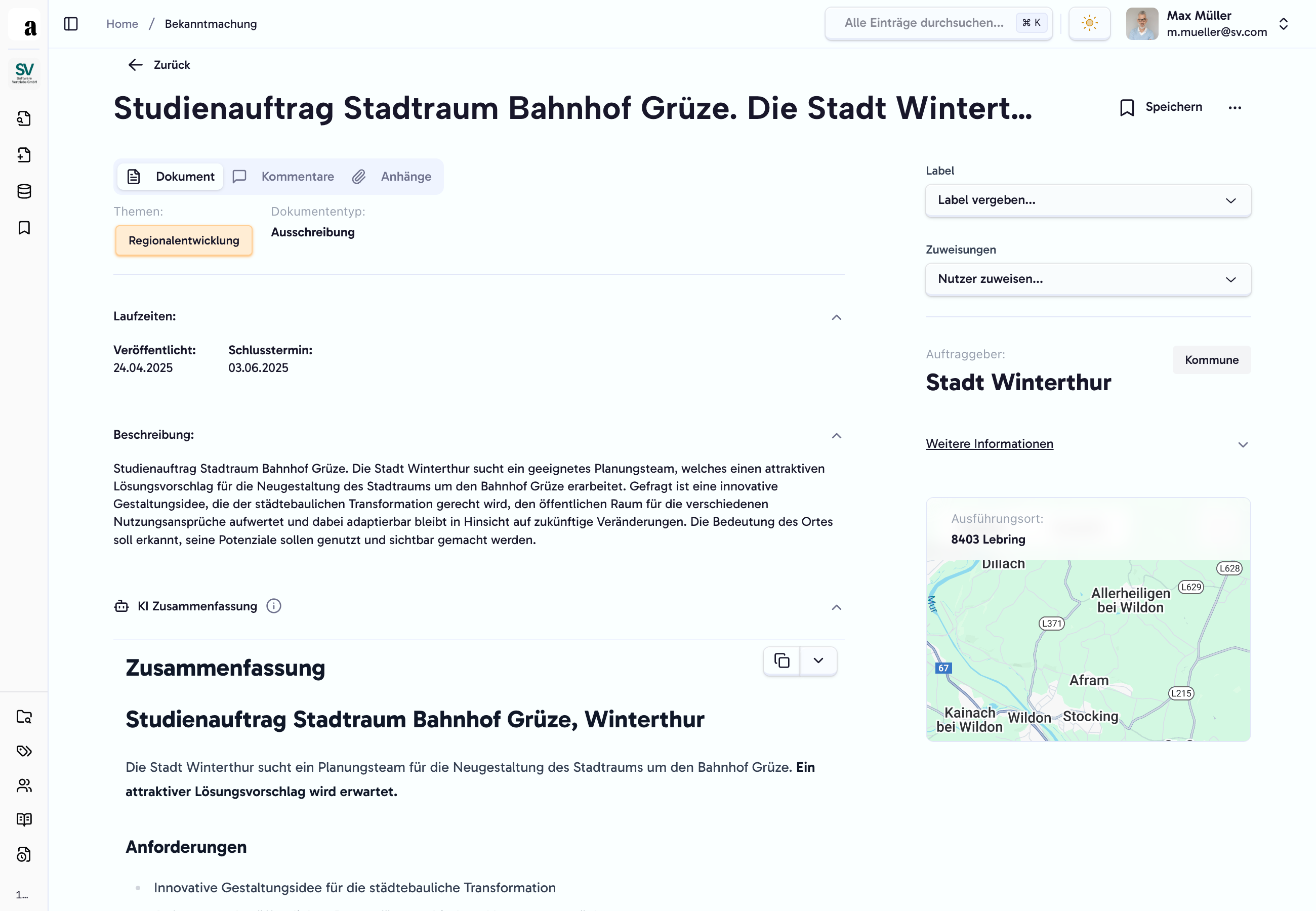This screenshot has height=911, width=1316.
Task: Open the tags icon in the sidebar
Action: pyautogui.click(x=24, y=751)
